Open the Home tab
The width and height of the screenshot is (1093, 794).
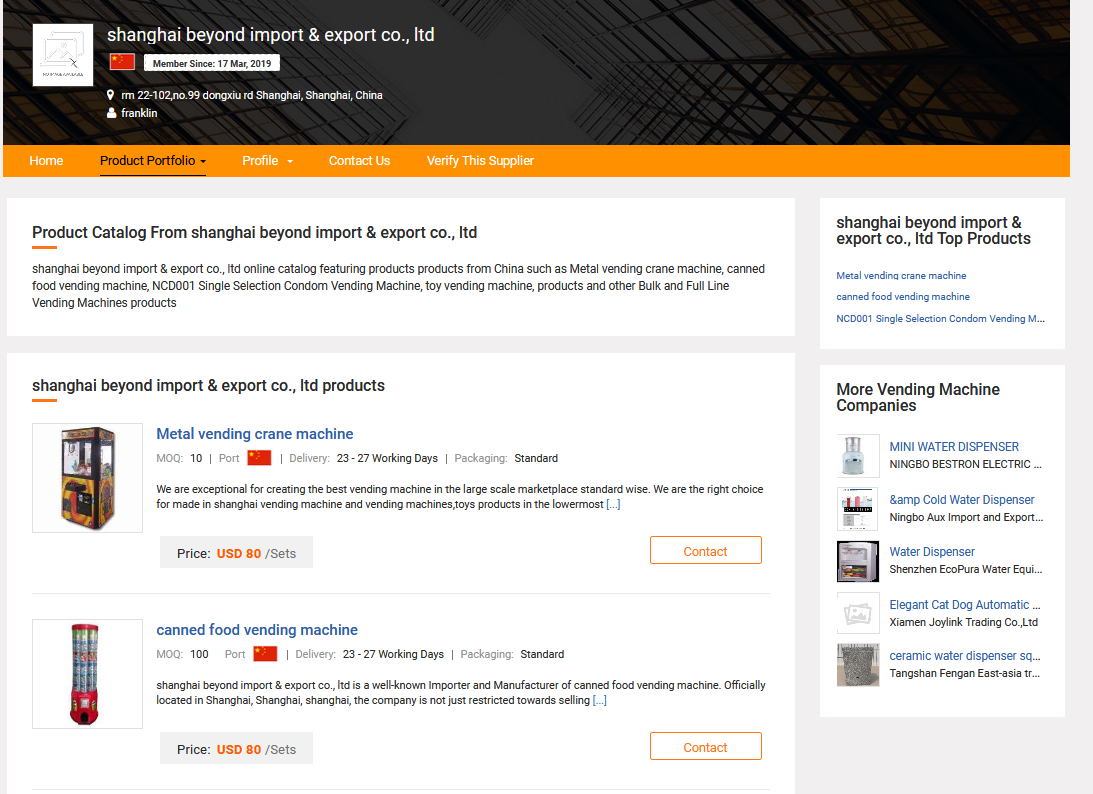coord(46,160)
